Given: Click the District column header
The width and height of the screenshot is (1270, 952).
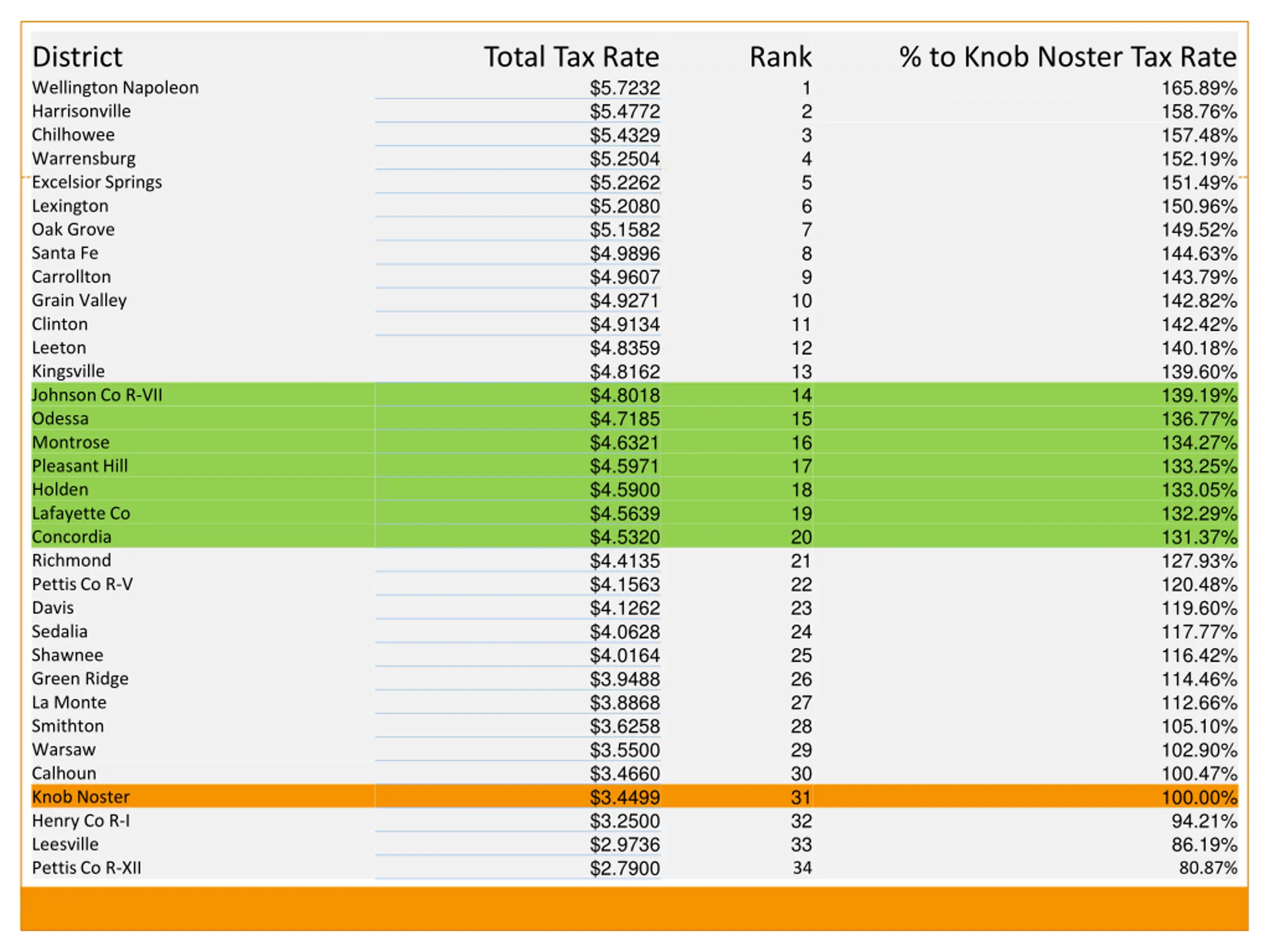Looking at the screenshot, I should coord(77,57).
